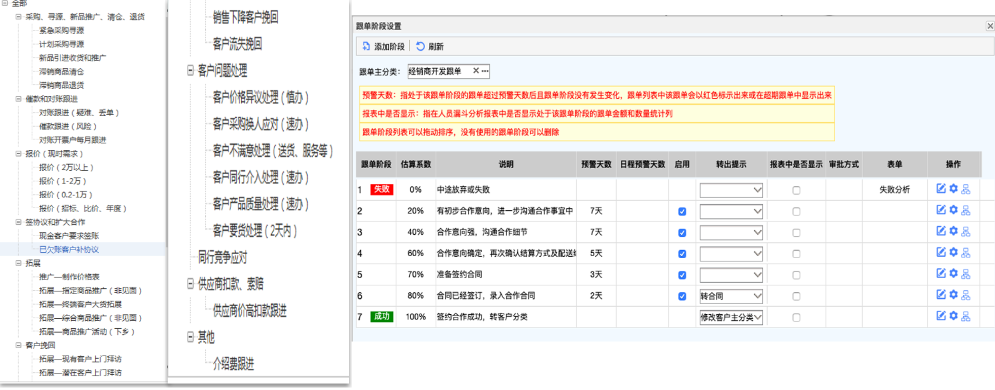Click the hierarchy icon in the 80% row

point(966,295)
